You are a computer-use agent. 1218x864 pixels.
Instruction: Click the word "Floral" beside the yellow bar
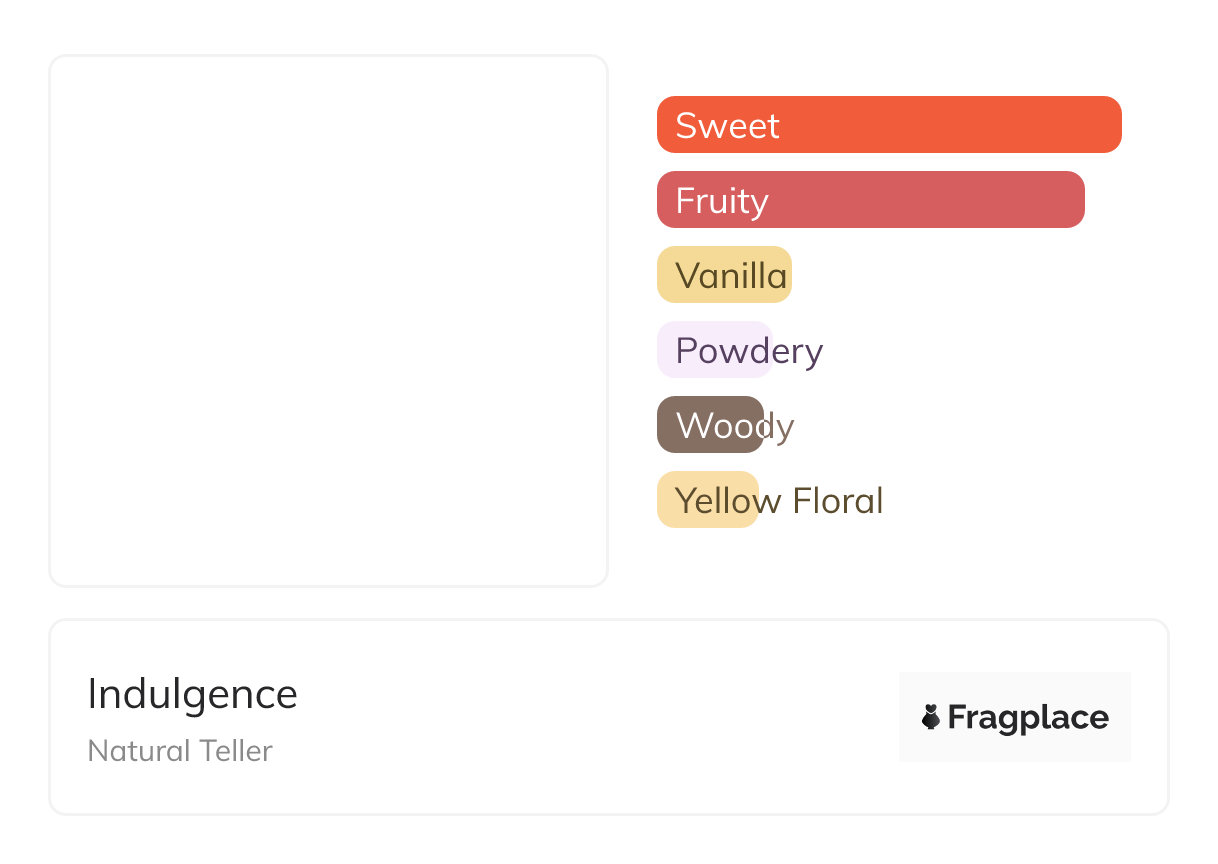[837, 501]
